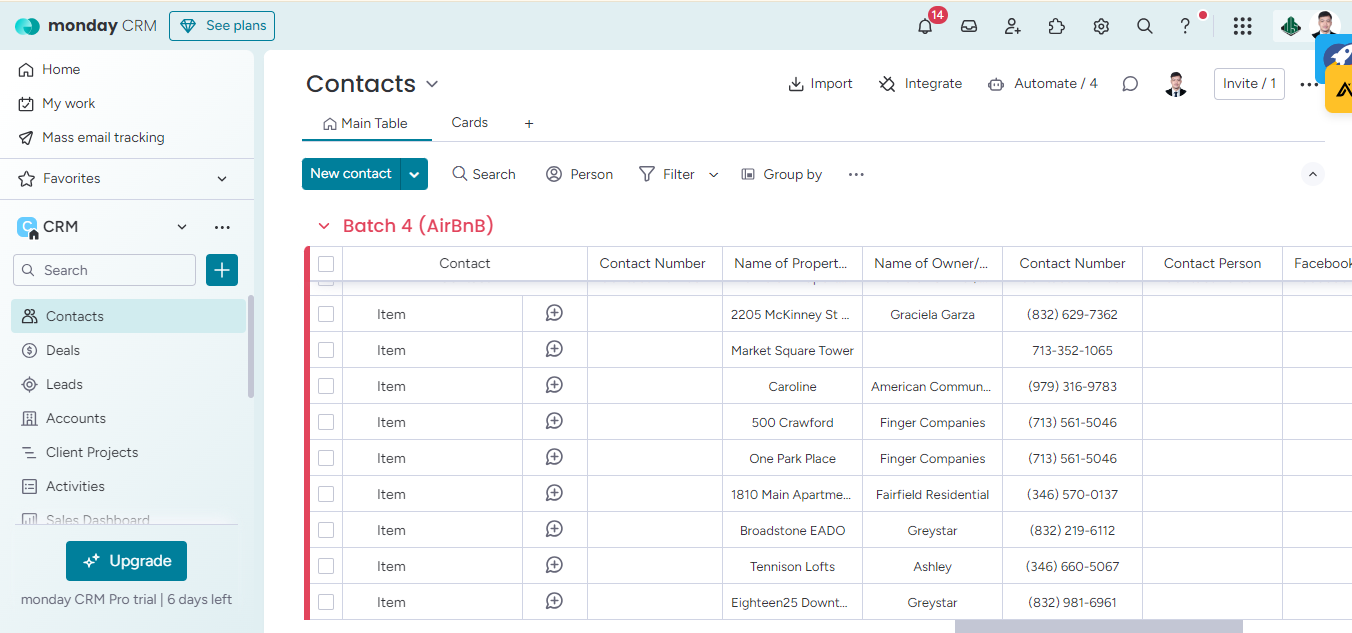Add update for Caroline row
Viewport: 1352px width, 633px height.
(554, 385)
